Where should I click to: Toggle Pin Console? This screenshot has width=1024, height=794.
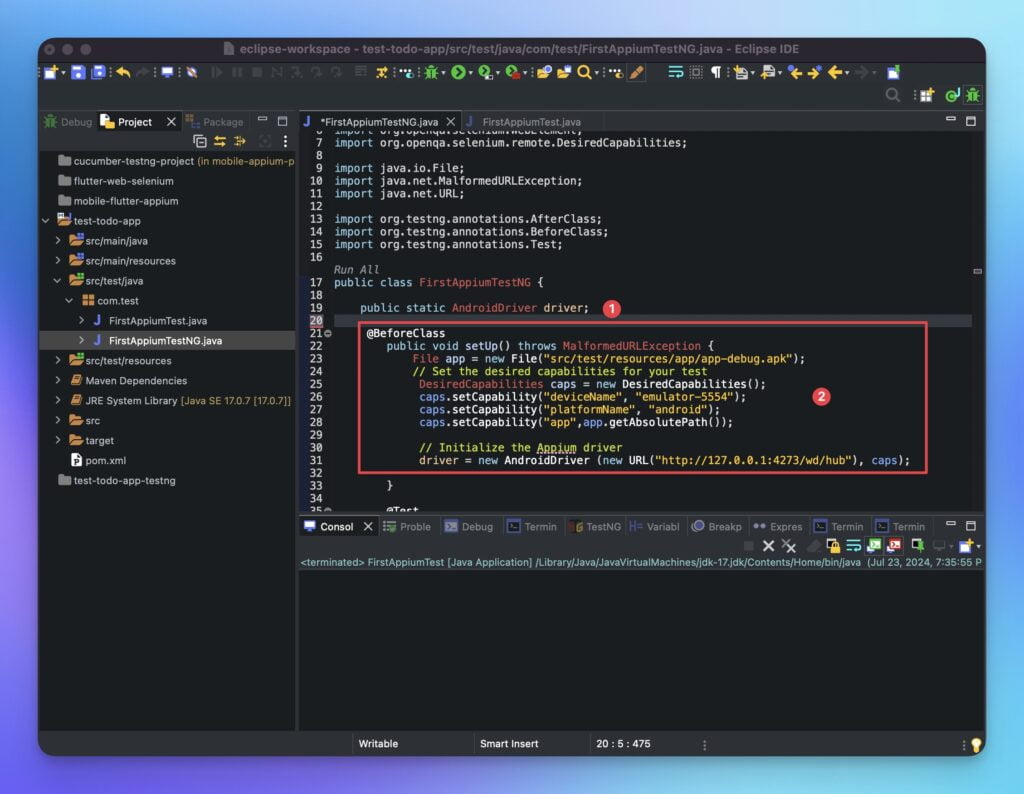[918, 545]
